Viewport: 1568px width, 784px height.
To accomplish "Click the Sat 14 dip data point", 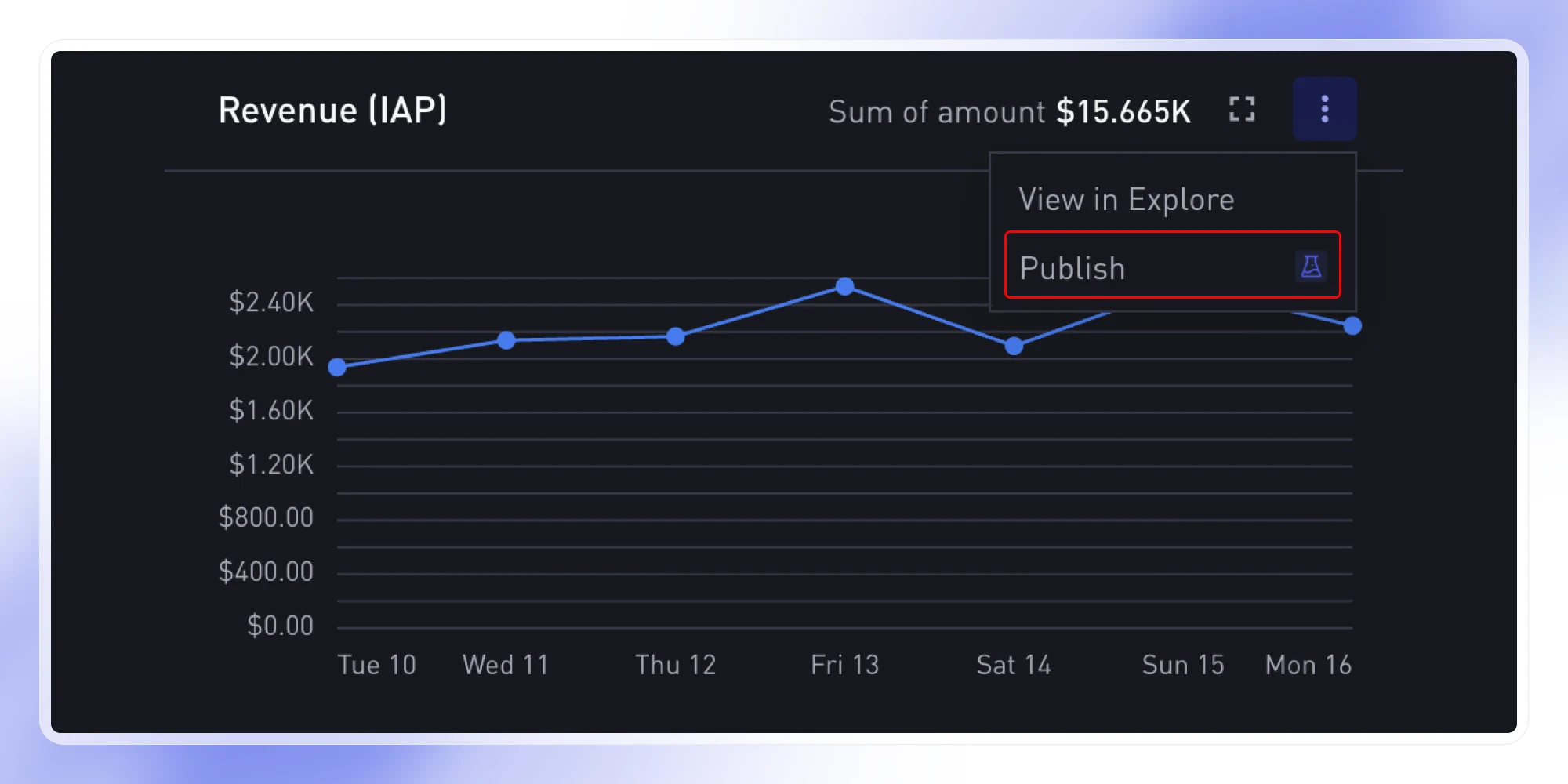I will [1014, 346].
